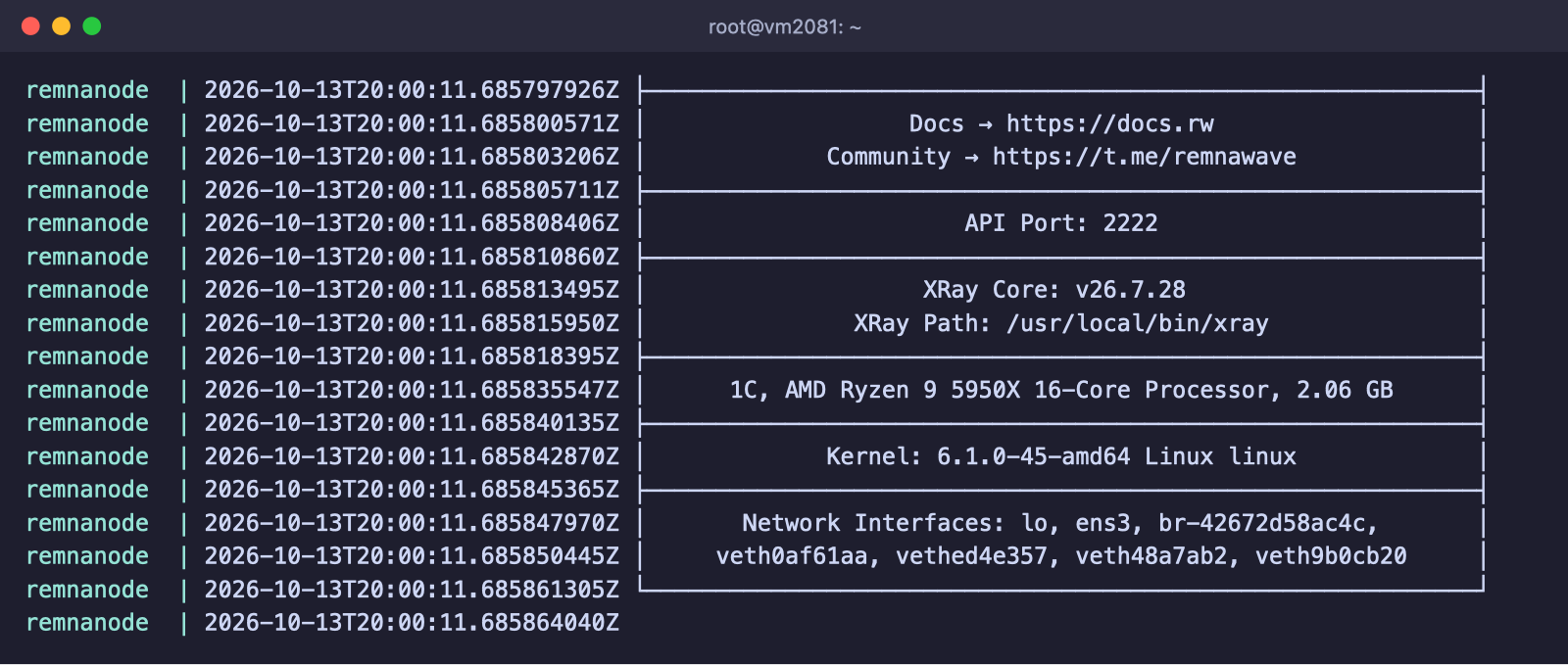The image size is (1568, 665).
Task: Click timestamp ending 685797926Z
Action: (x=412, y=90)
